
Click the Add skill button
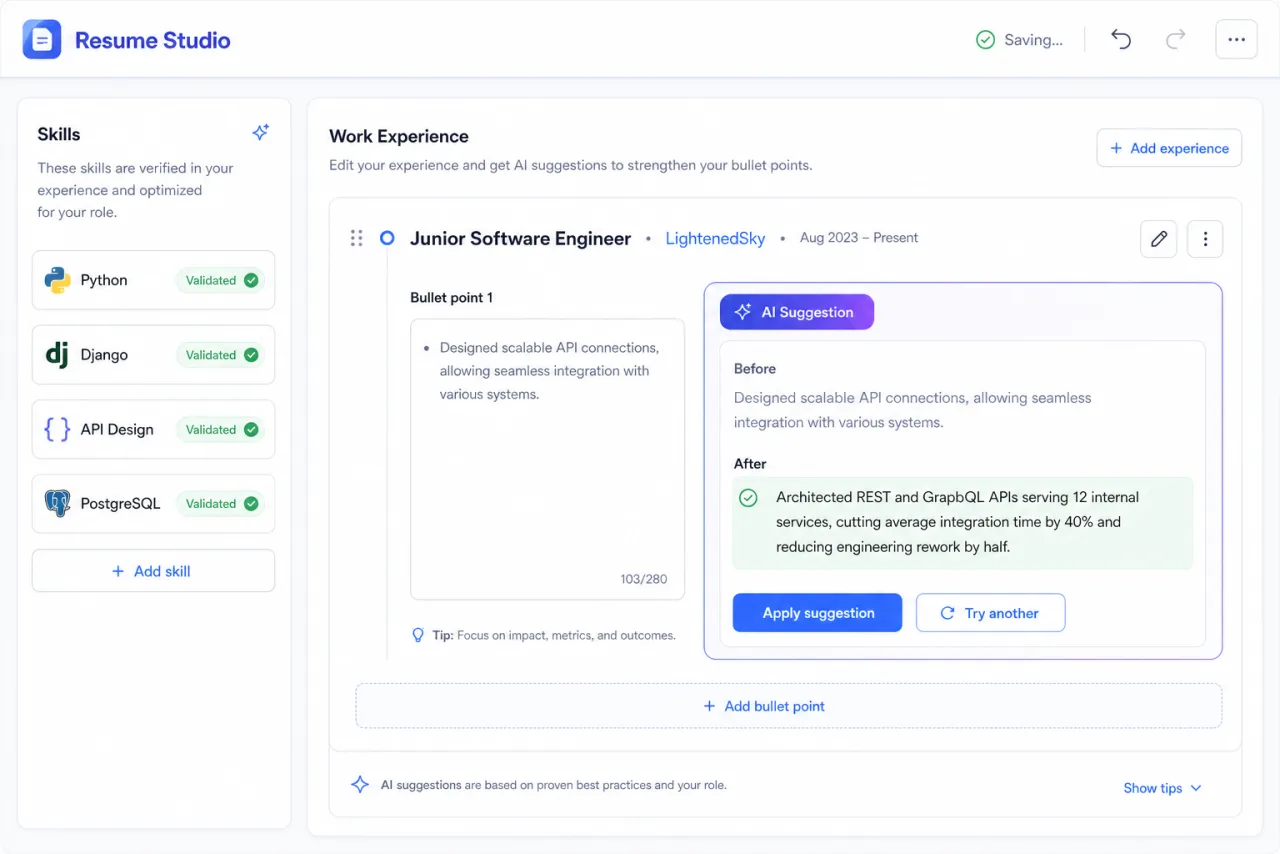[153, 571]
